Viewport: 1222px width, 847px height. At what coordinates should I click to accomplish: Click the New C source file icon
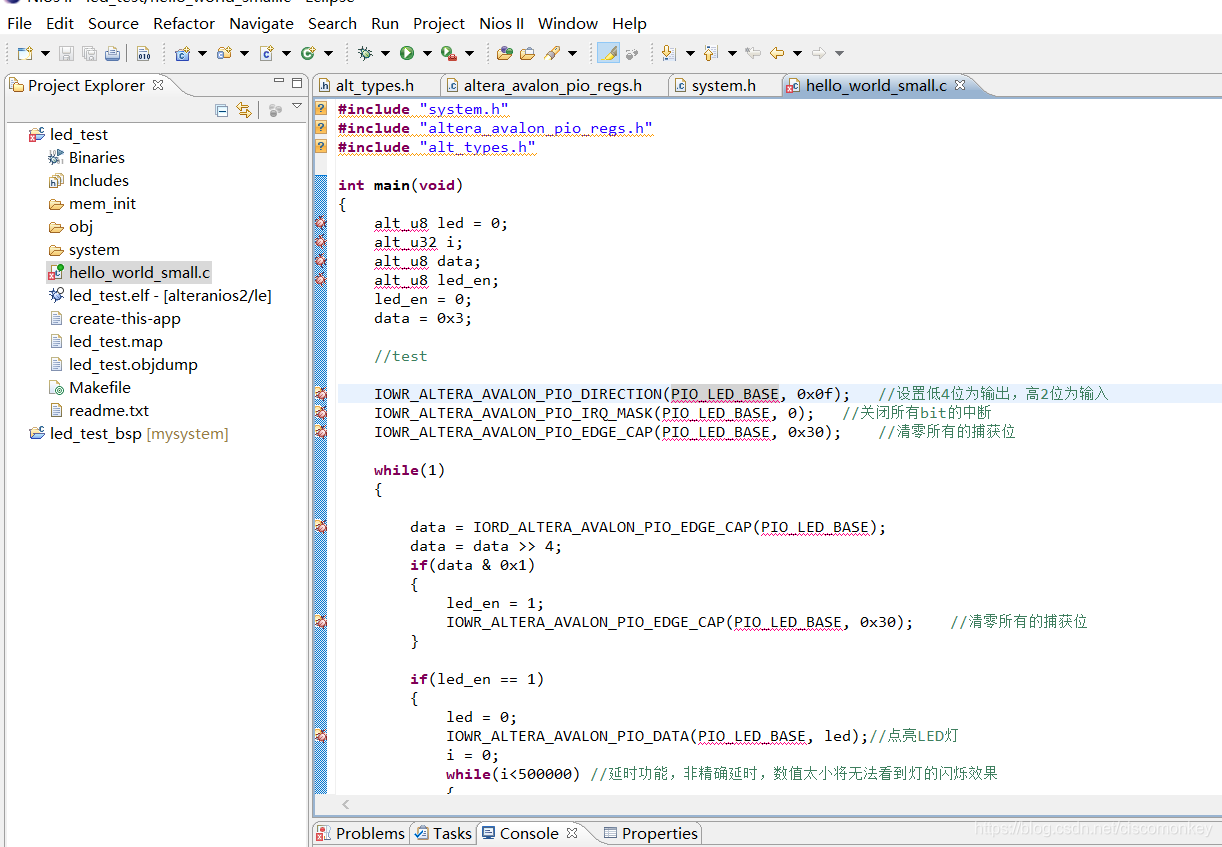[x=266, y=53]
